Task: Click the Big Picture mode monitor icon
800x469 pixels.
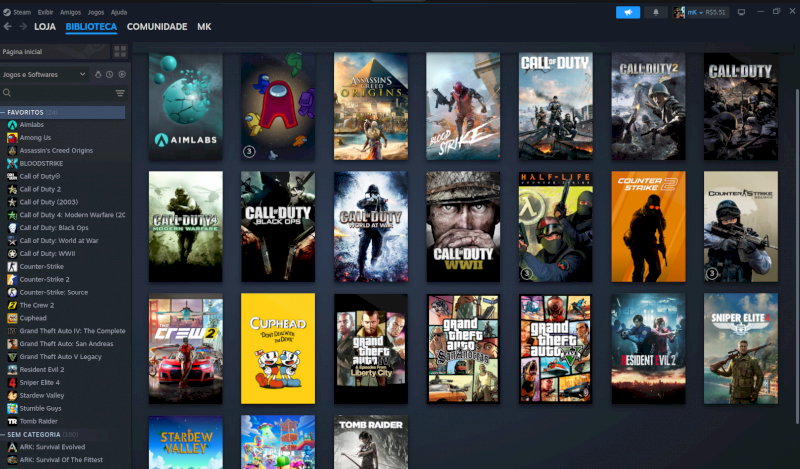Action: click(741, 12)
